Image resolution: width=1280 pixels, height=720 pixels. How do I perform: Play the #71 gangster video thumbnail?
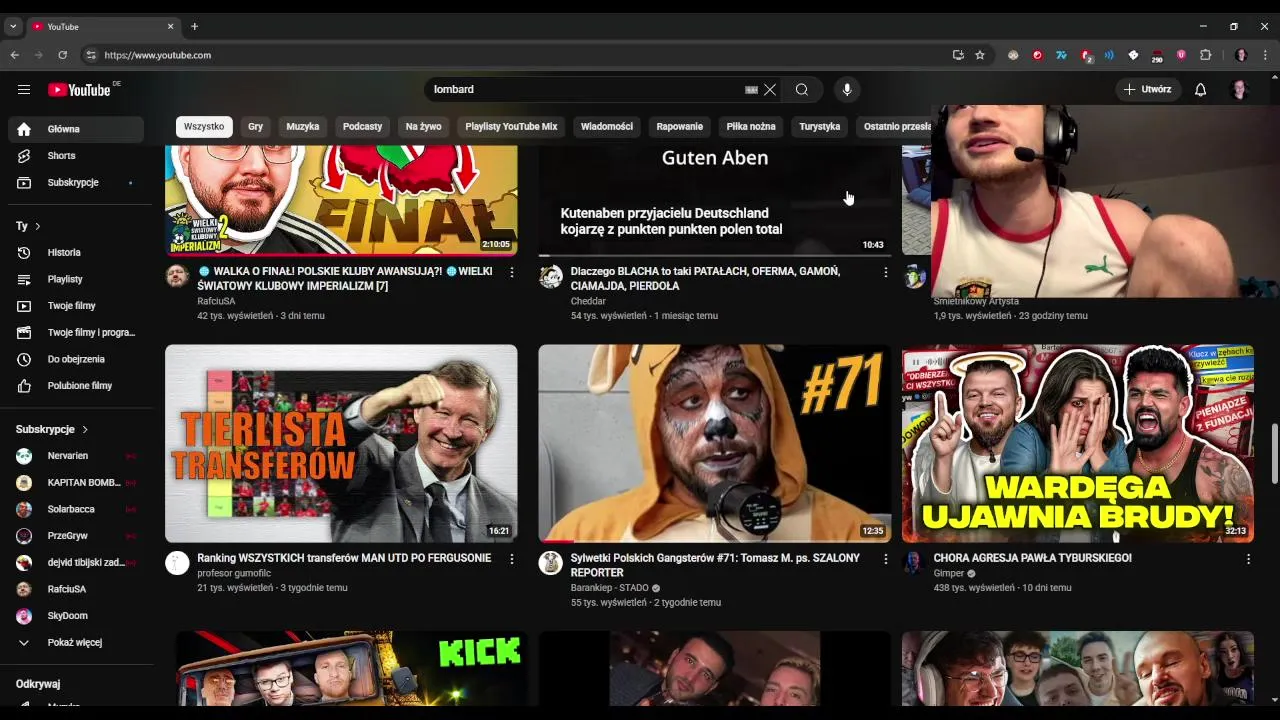pos(715,444)
